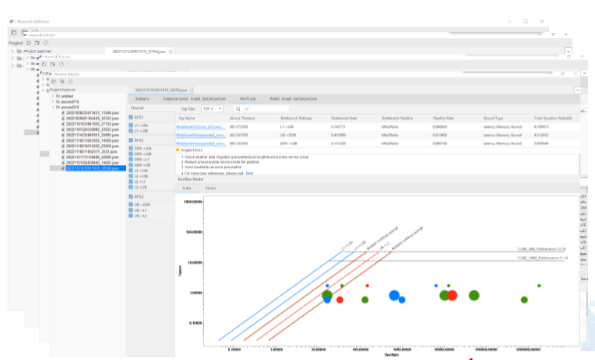
Task: Click open-folder icon in second Ascend Advisor window
Action: [37, 43]
